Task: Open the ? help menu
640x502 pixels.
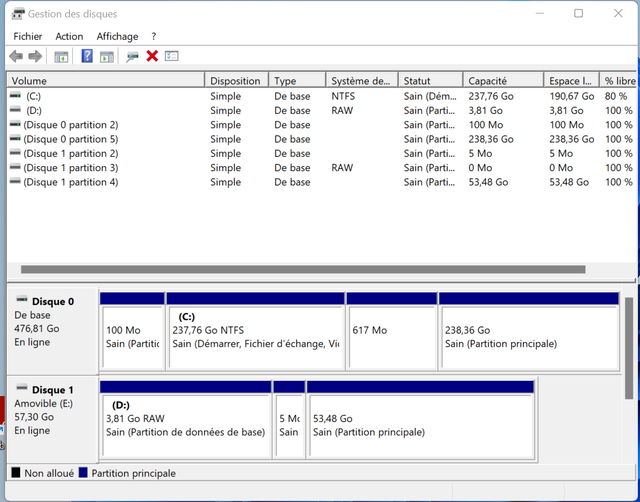Action: pyautogui.click(x=153, y=36)
